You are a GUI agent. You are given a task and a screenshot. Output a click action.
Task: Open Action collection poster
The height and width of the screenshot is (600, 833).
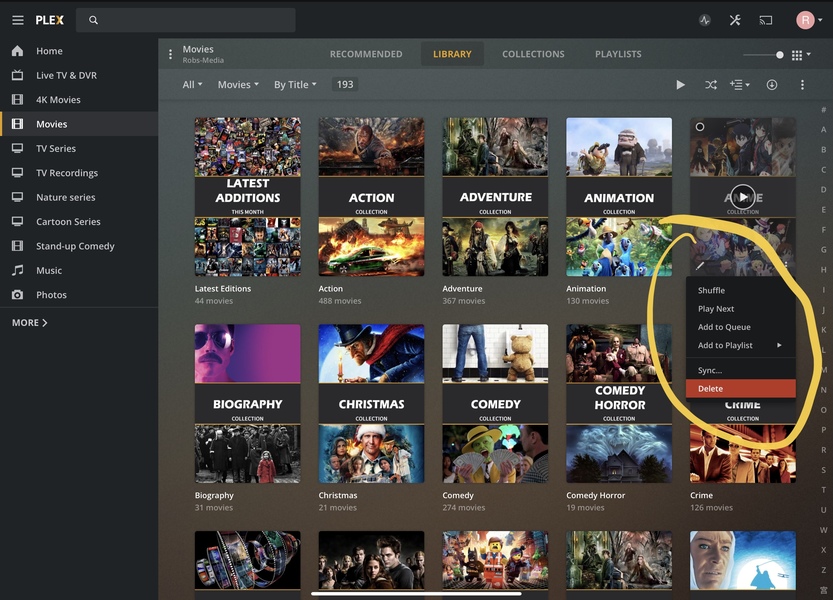tap(371, 197)
